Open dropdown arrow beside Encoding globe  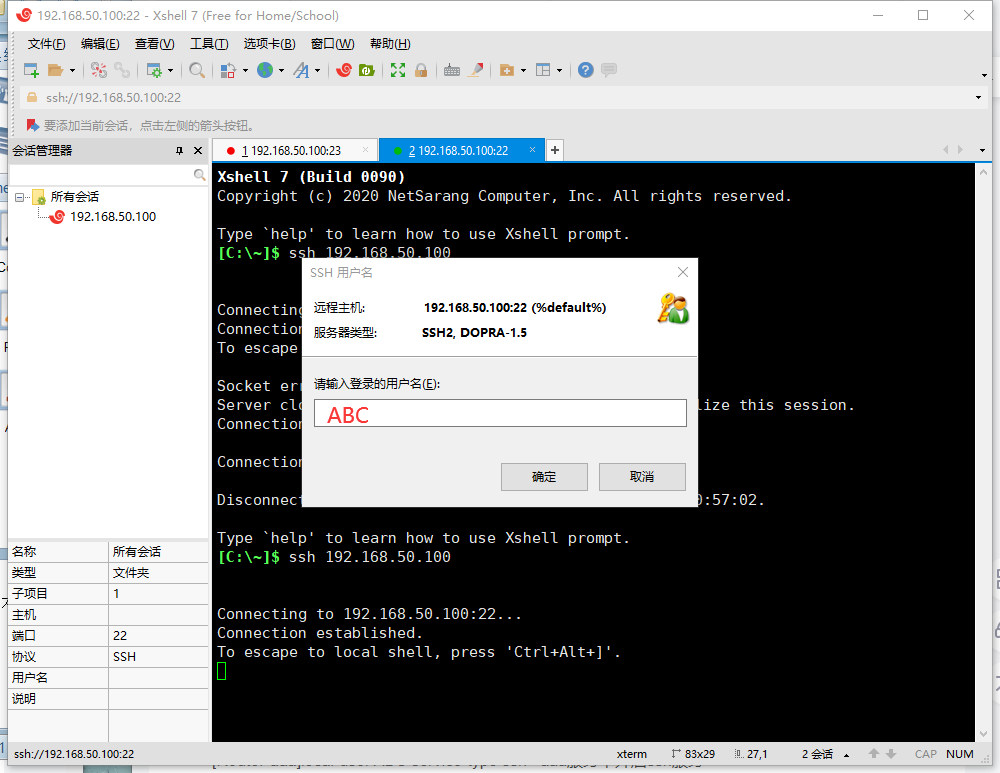point(281,71)
